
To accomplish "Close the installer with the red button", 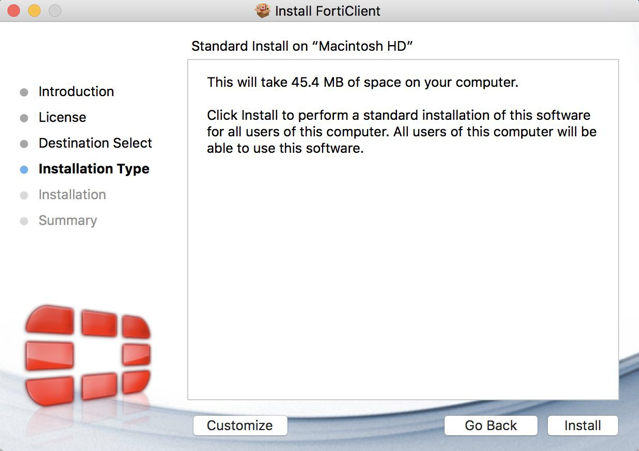I will click(13, 11).
